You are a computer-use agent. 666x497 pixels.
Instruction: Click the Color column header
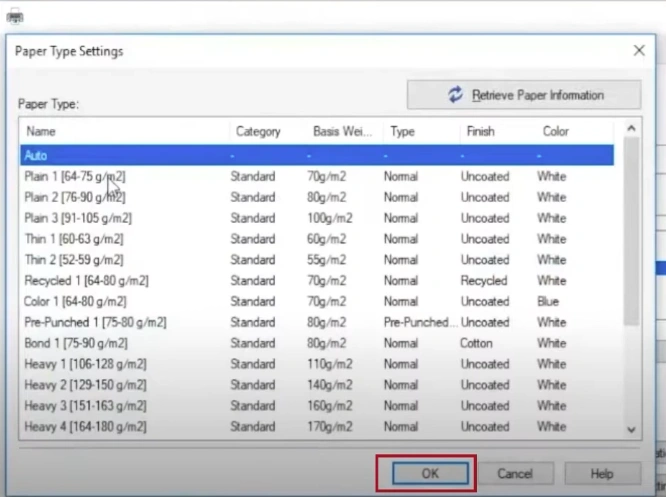point(575,131)
